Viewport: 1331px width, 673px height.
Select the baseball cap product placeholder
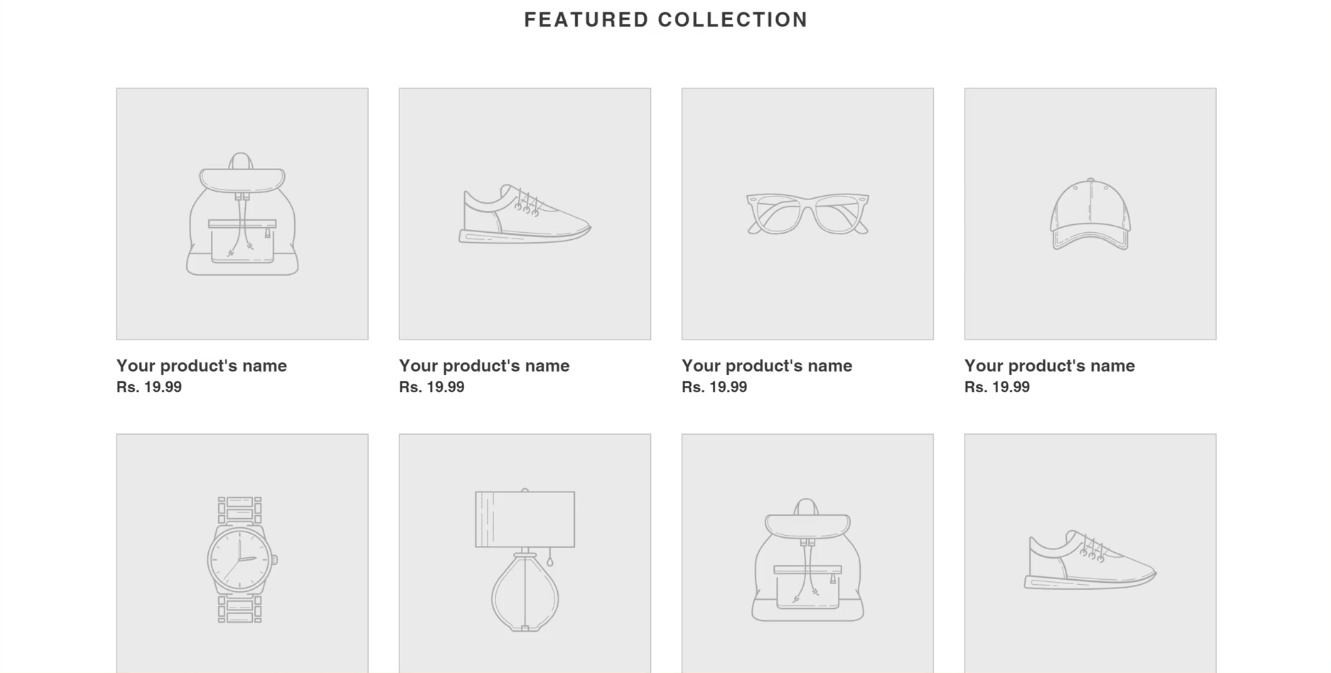[1090, 214]
